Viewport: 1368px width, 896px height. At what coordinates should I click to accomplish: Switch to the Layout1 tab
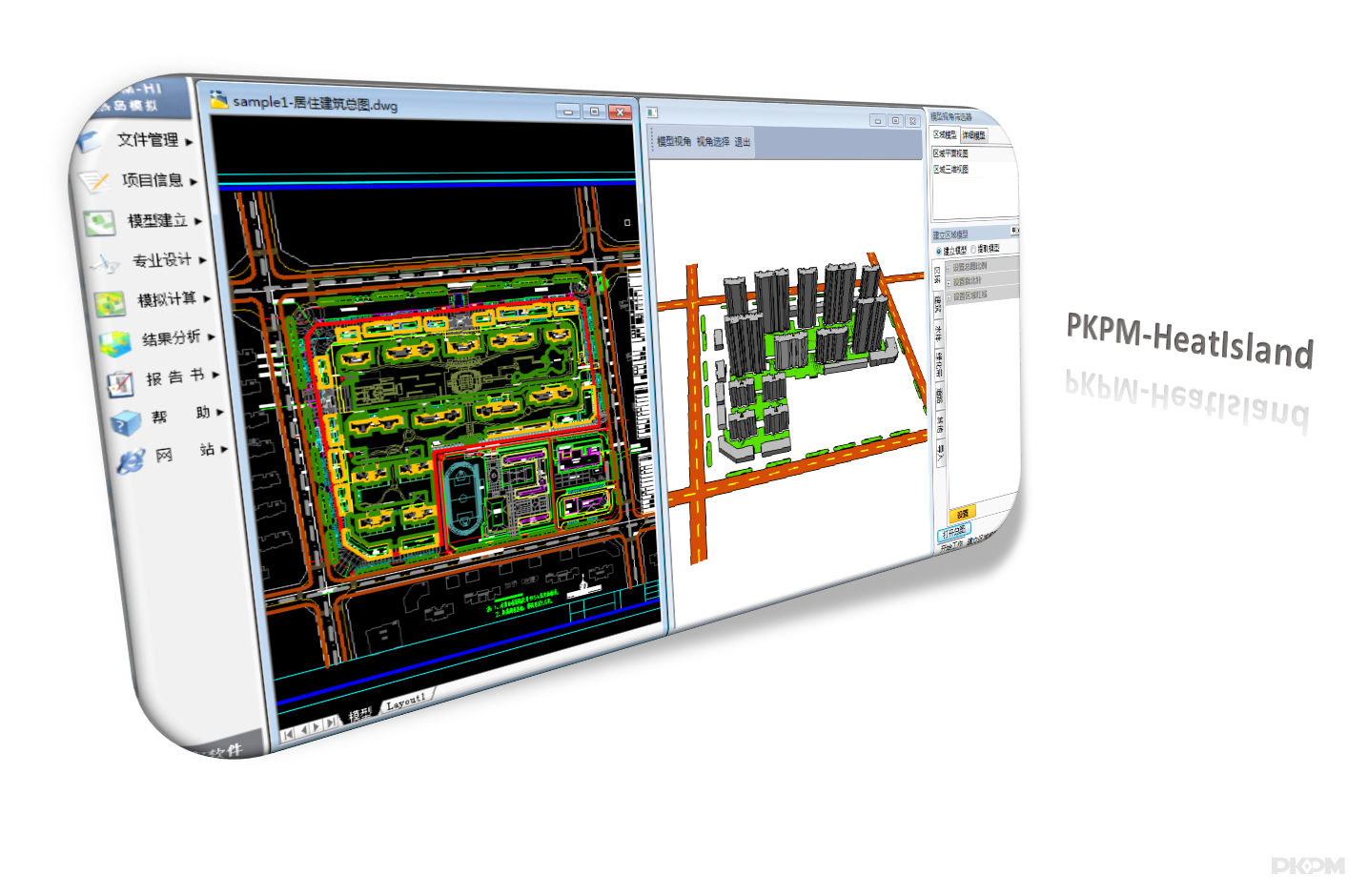click(406, 703)
